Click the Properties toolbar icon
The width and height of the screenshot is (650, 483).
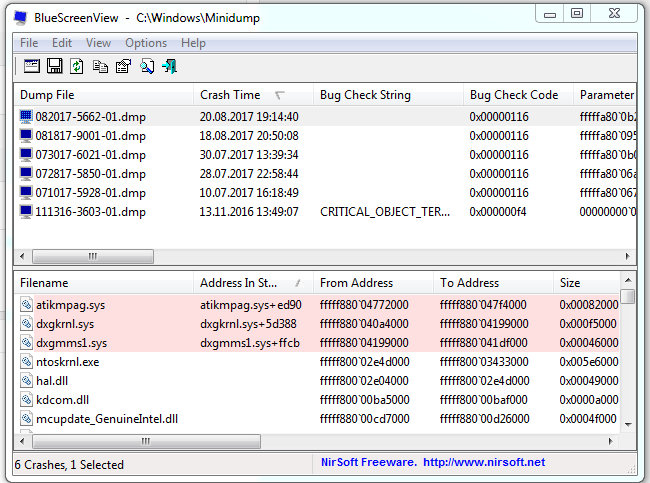(124, 66)
